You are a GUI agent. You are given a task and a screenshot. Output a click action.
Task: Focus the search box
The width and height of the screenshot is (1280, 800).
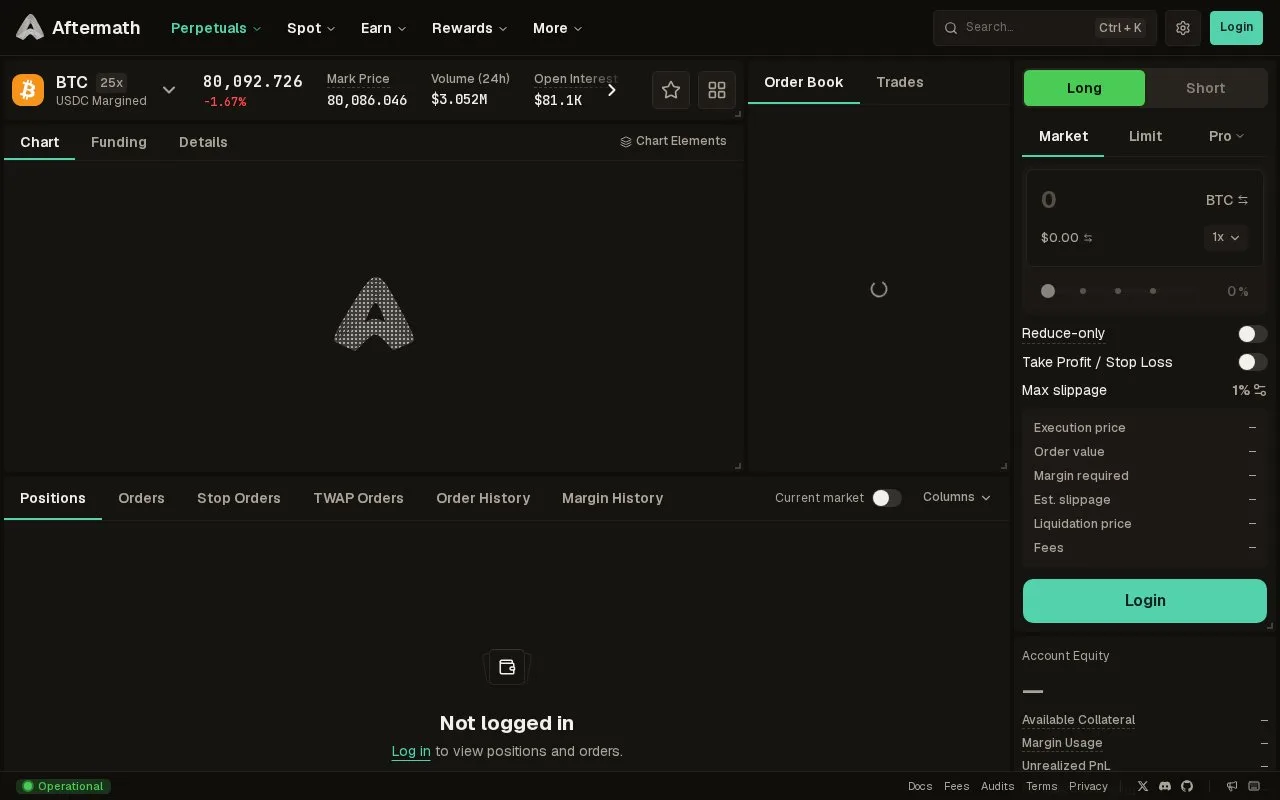tap(1045, 28)
